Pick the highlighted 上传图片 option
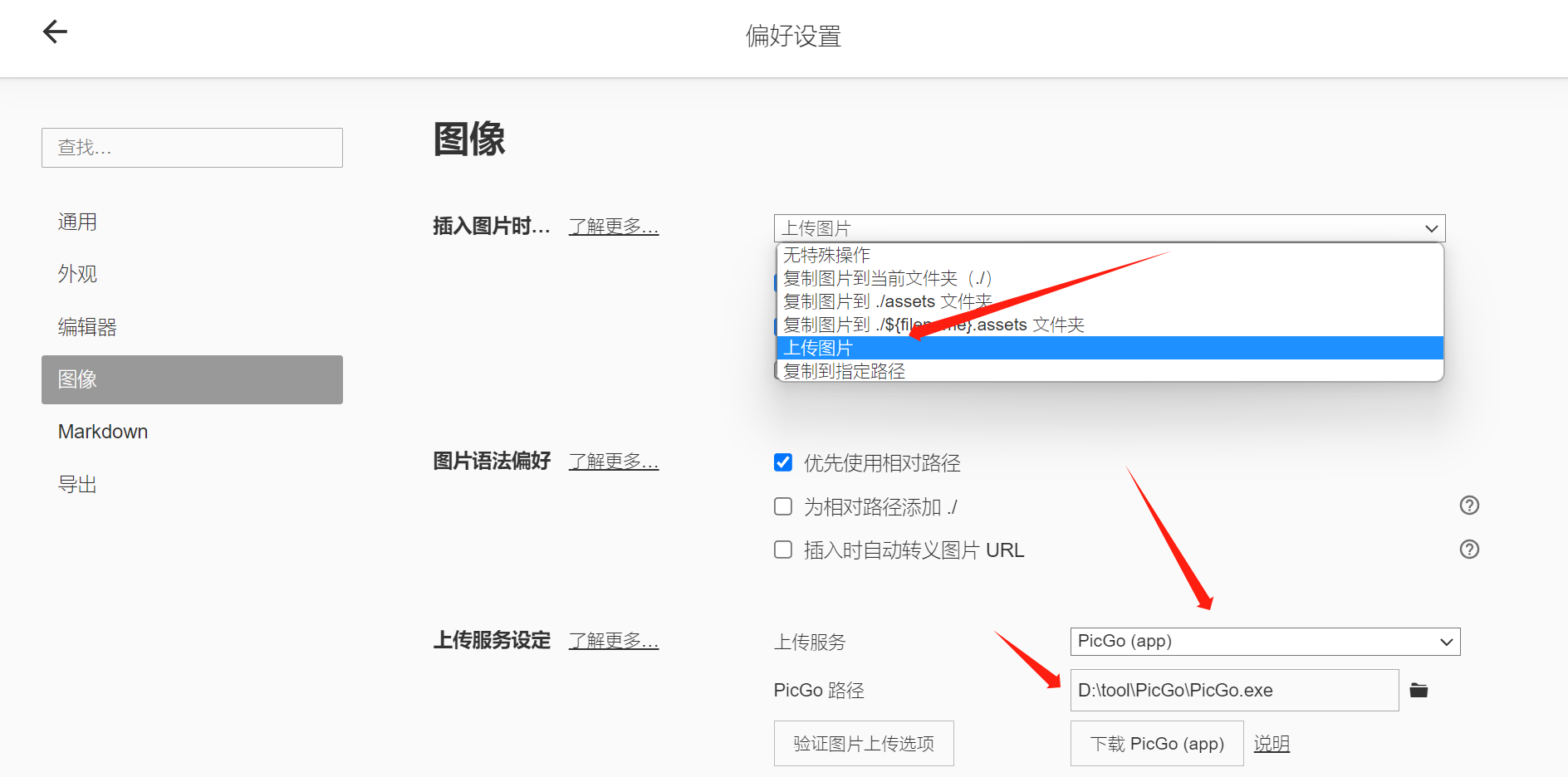The height and width of the screenshot is (777, 1568). click(1110, 348)
